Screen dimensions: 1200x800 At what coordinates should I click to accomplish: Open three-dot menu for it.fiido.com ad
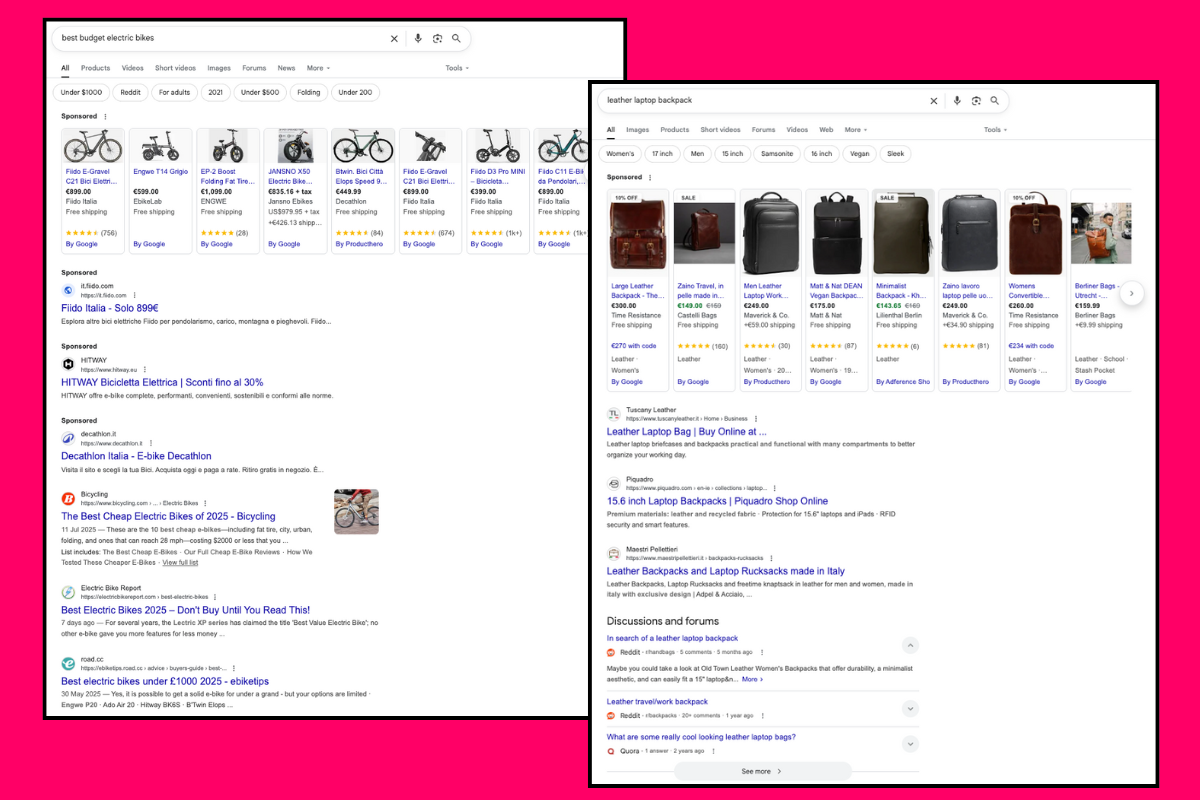[136, 296]
